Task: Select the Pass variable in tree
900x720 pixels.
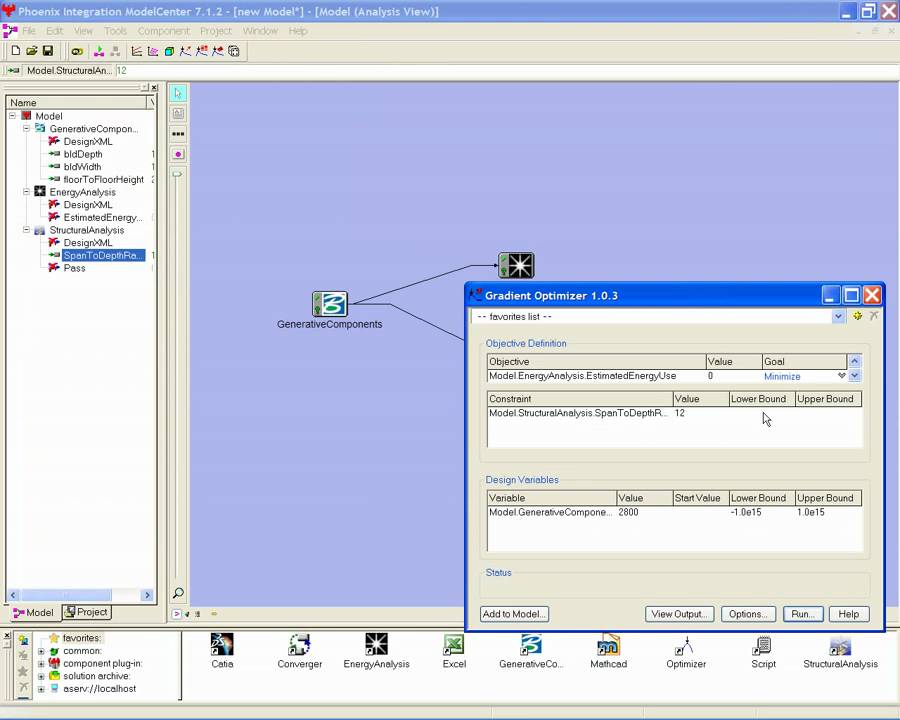Action: coord(74,268)
